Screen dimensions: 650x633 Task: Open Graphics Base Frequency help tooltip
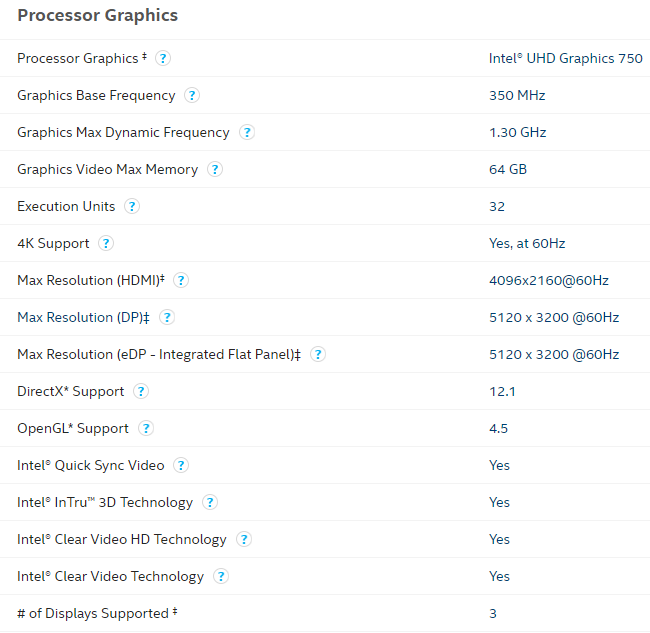(192, 95)
